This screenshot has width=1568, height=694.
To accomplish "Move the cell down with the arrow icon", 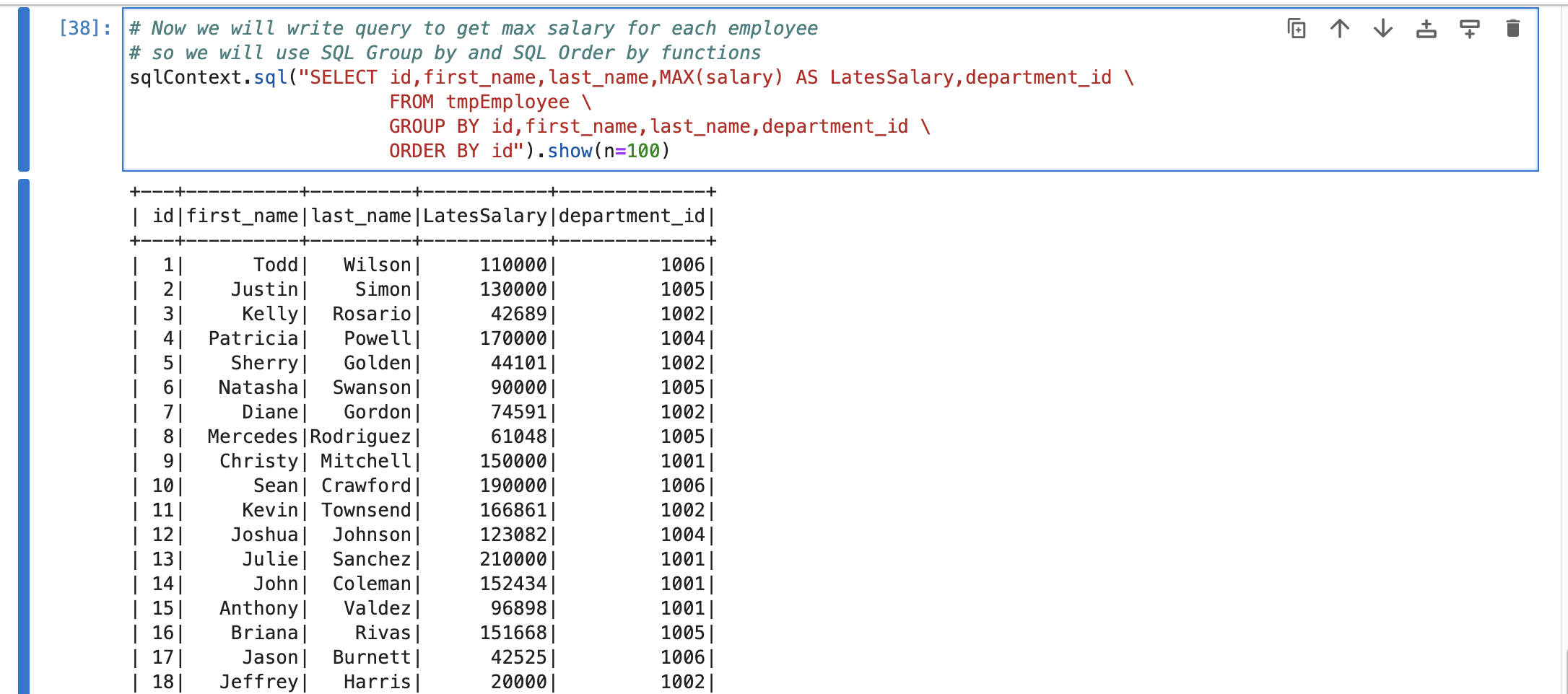I will pyautogui.click(x=1383, y=29).
